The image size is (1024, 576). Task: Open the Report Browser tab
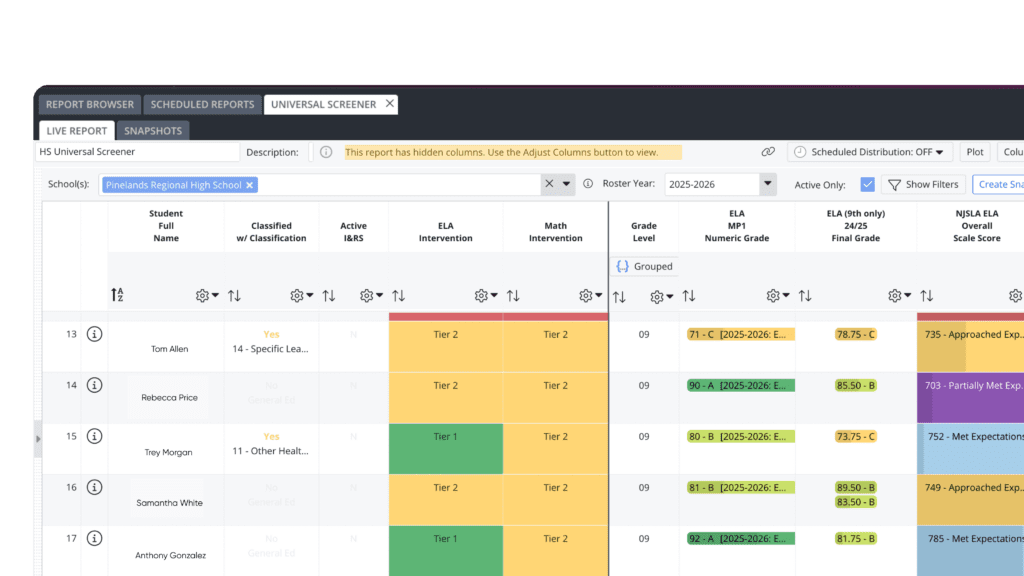[90, 104]
